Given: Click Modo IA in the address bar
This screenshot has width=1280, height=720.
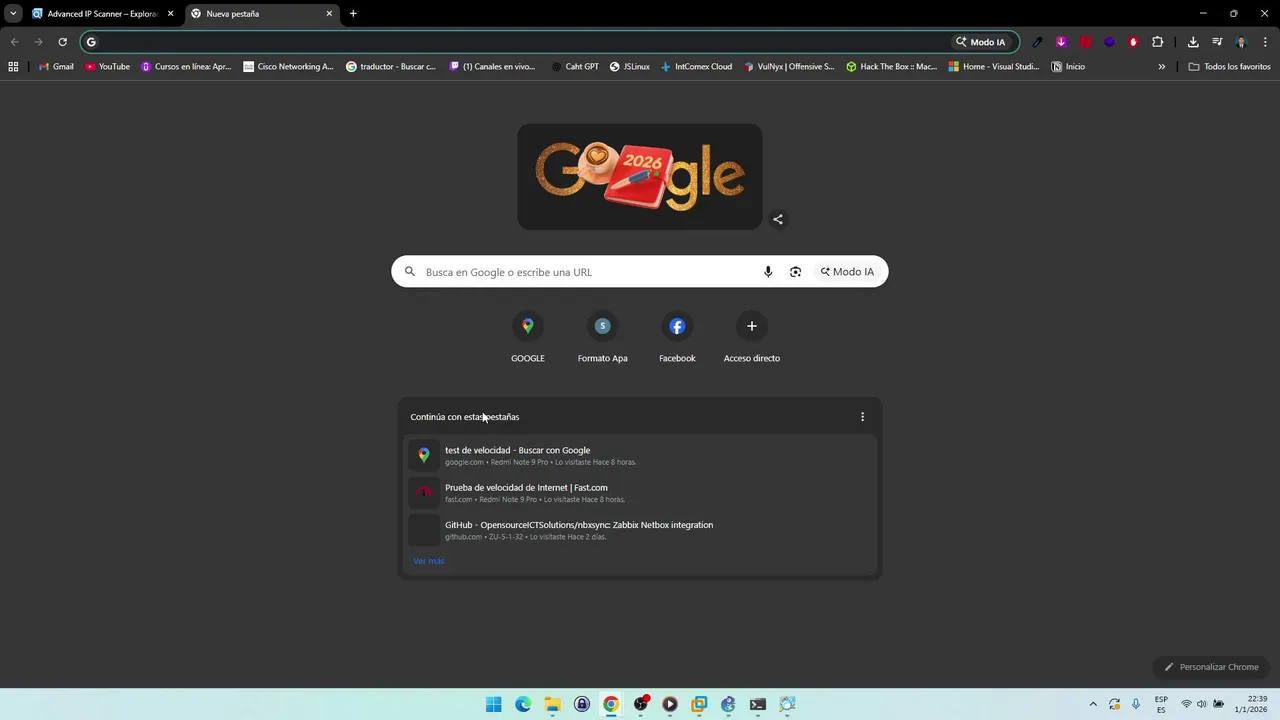Looking at the screenshot, I should click(x=981, y=42).
